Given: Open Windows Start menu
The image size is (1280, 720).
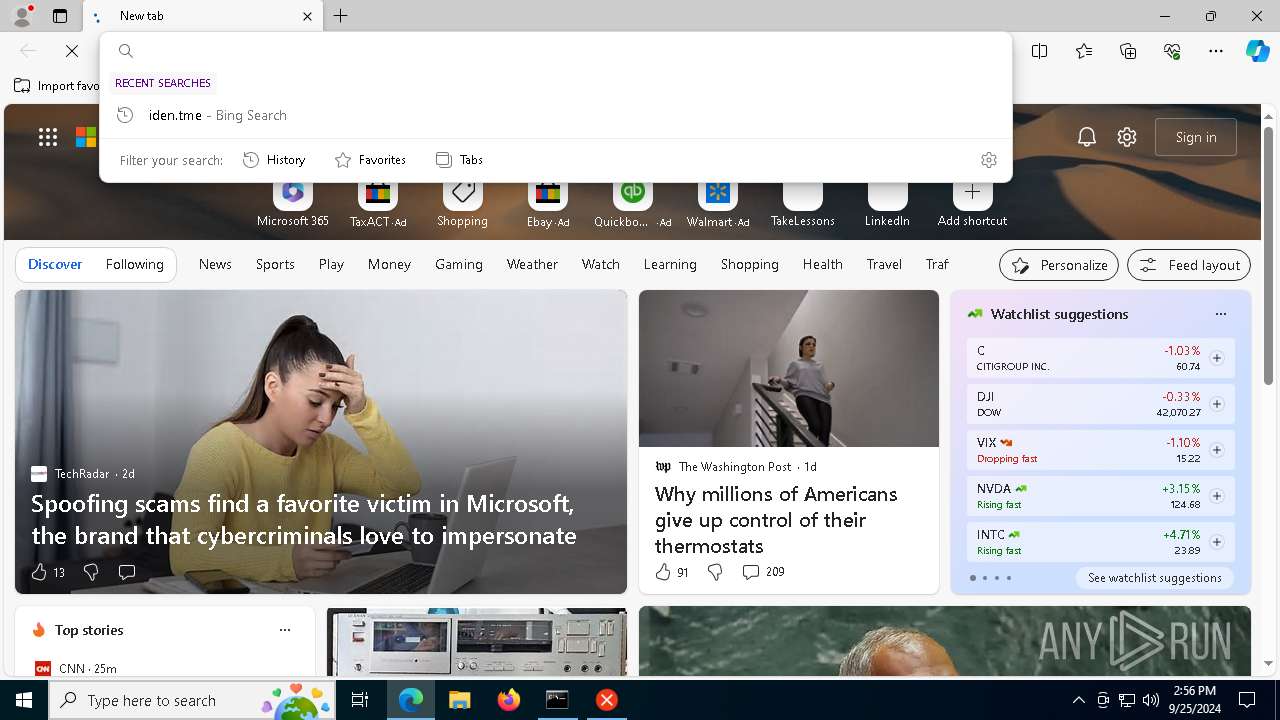Looking at the screenshot, I should pyautogui.click(x=24, y=700).
